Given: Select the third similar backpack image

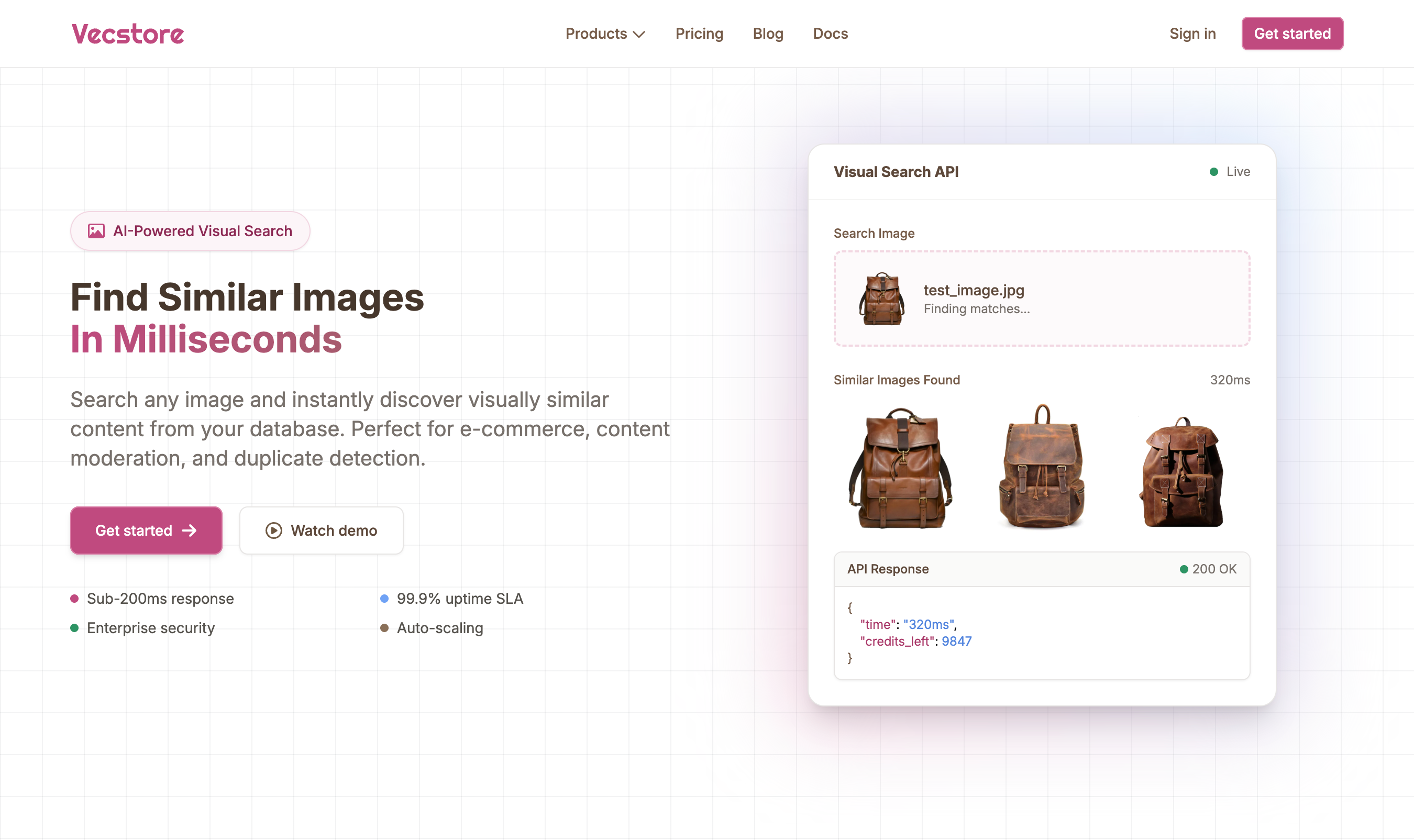Looking at the screenshot, I should [1182, 472].
